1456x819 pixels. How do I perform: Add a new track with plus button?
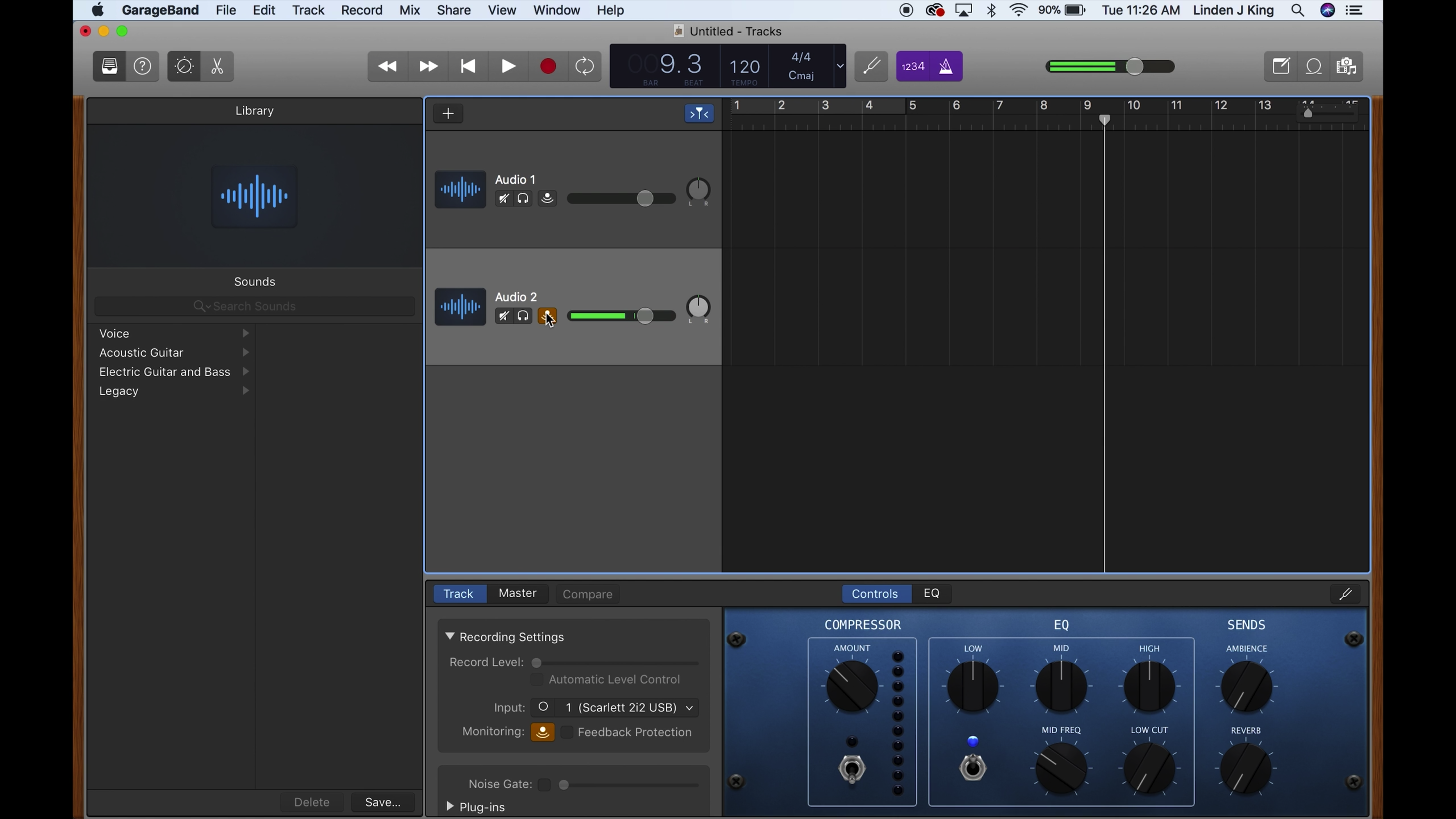(448, 114)
